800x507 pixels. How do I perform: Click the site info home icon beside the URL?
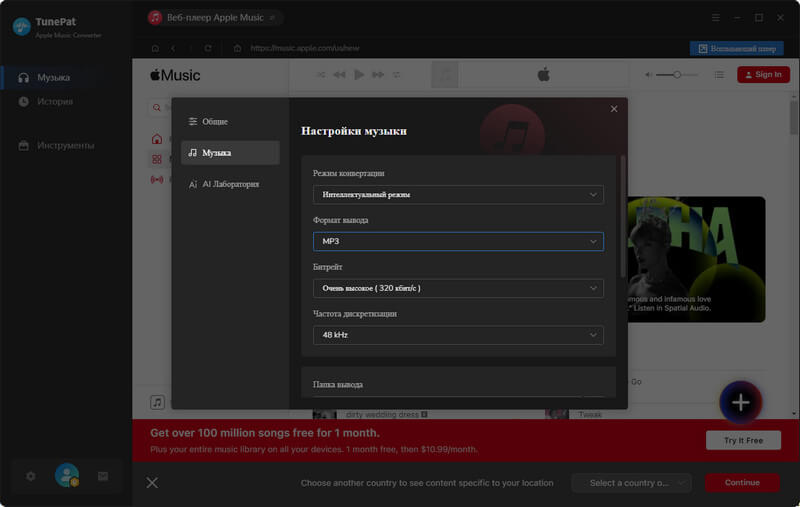tap(237, 48)
